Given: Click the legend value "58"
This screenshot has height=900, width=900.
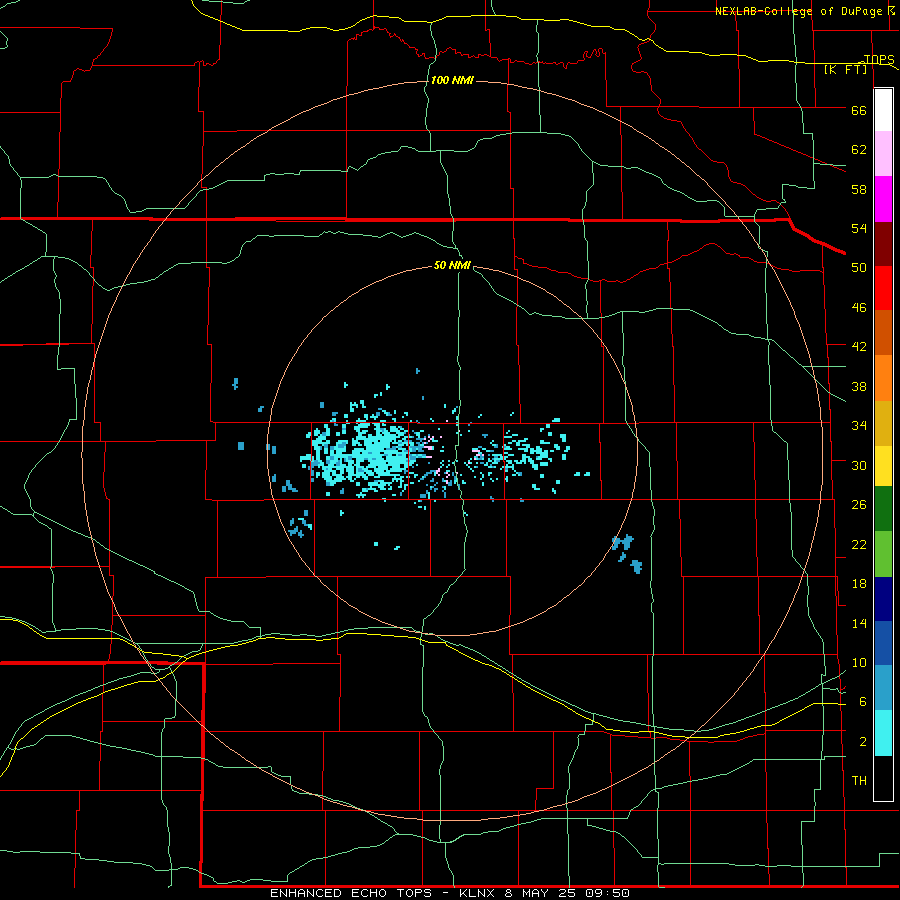Looking at the screenshot, I should tap(859, 189).
